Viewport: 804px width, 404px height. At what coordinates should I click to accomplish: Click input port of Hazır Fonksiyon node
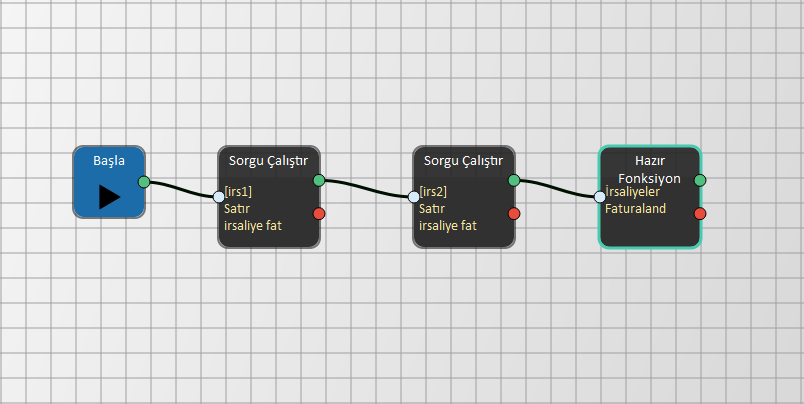point(600,197)
